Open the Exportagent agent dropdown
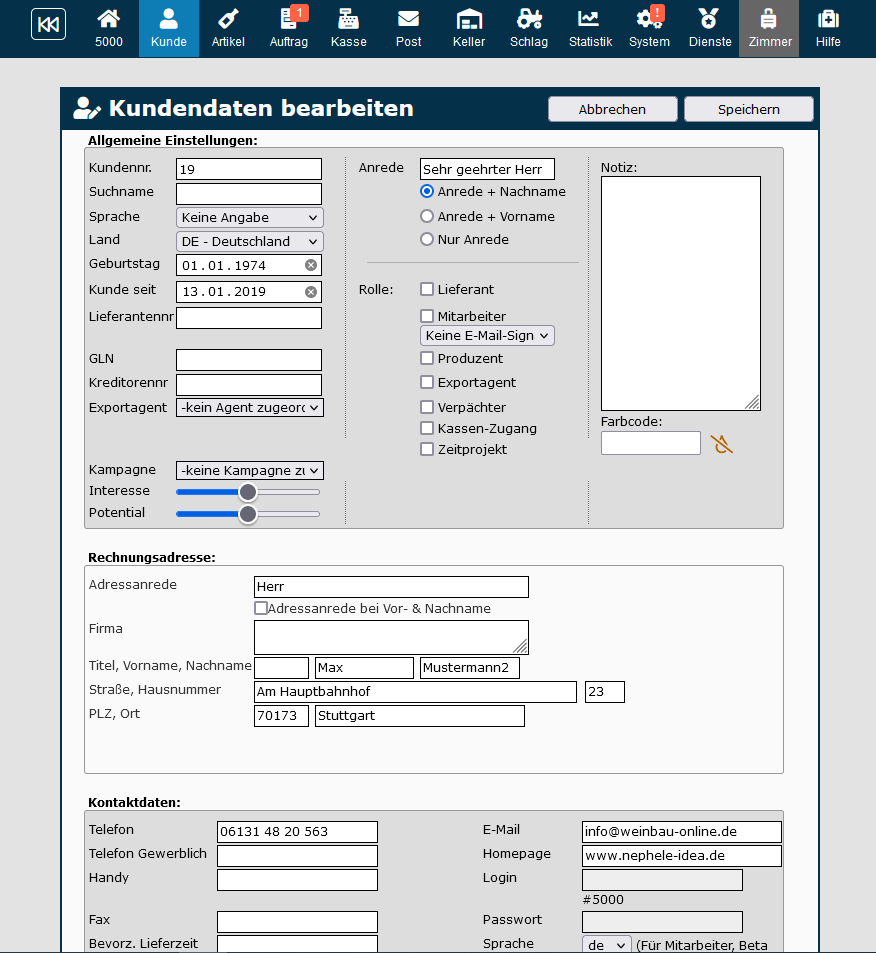 [249, 407]
